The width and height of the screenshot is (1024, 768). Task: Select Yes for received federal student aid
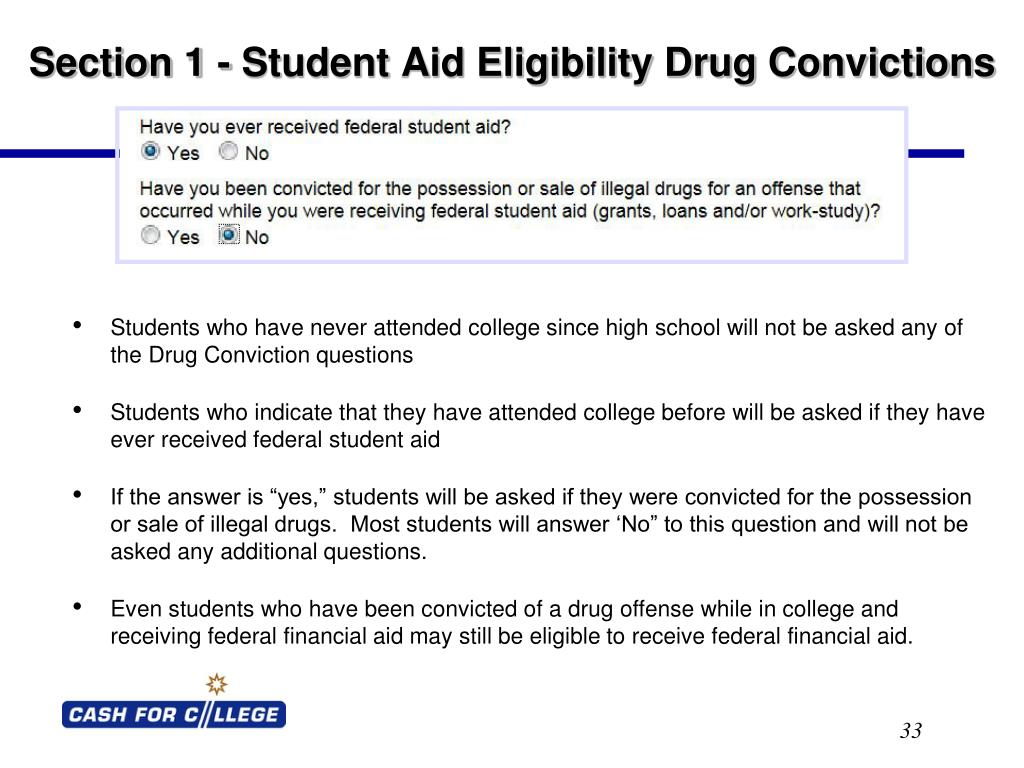pos(150,152)
